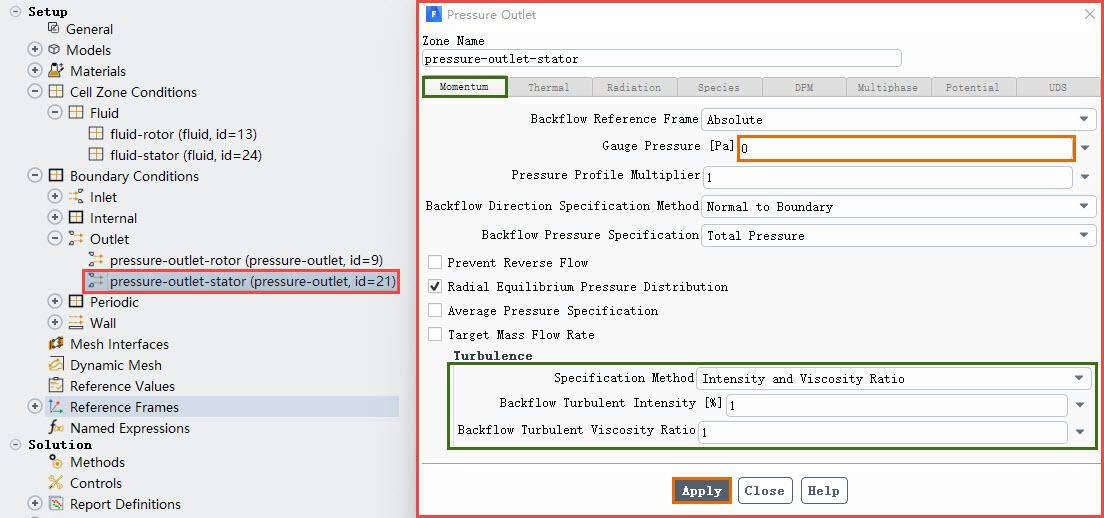Image resolution: width=1104 pixels, height=518 pixels.
Task: Click the Help button
Action: 823,491
